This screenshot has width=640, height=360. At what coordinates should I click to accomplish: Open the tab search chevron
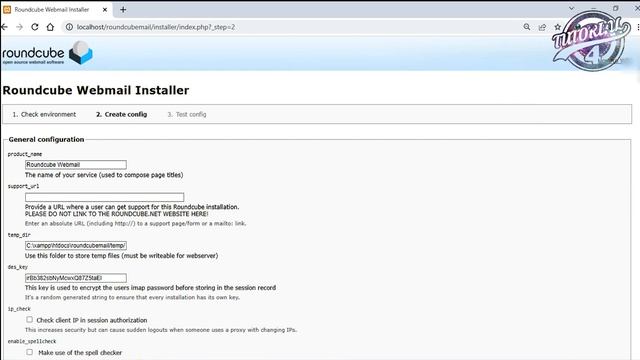point(571,8)
